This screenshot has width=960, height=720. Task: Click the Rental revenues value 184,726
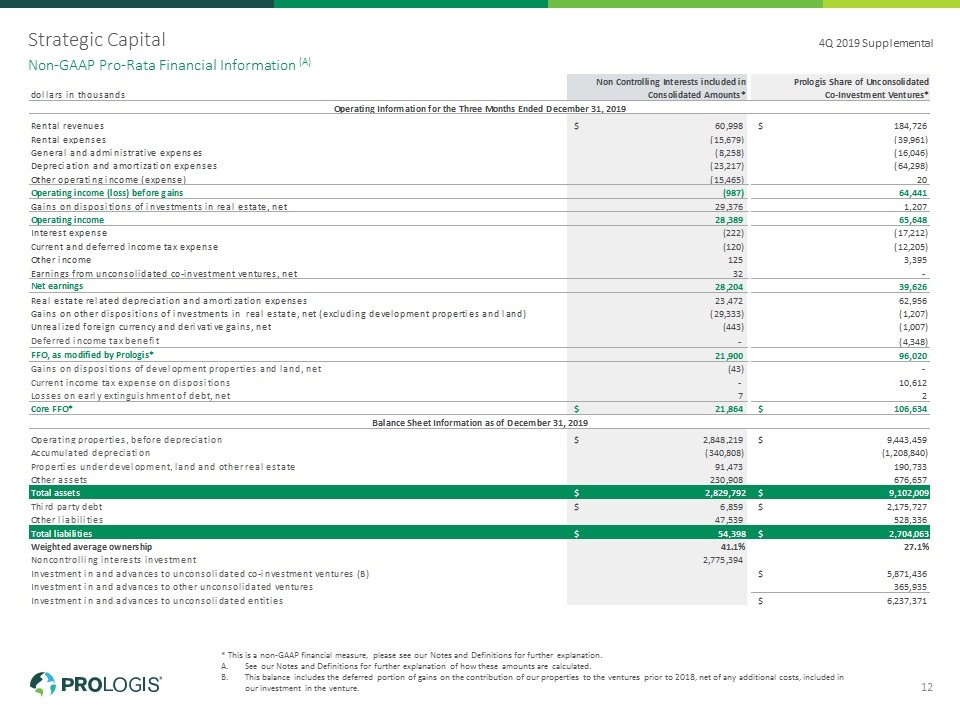coord(910,126)
